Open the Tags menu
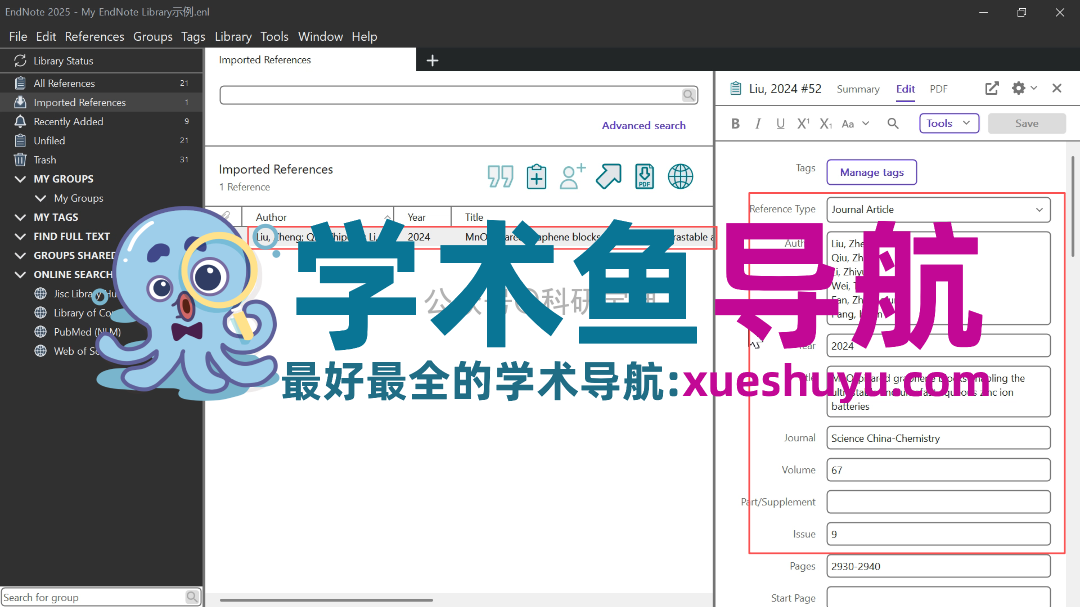 194,37
